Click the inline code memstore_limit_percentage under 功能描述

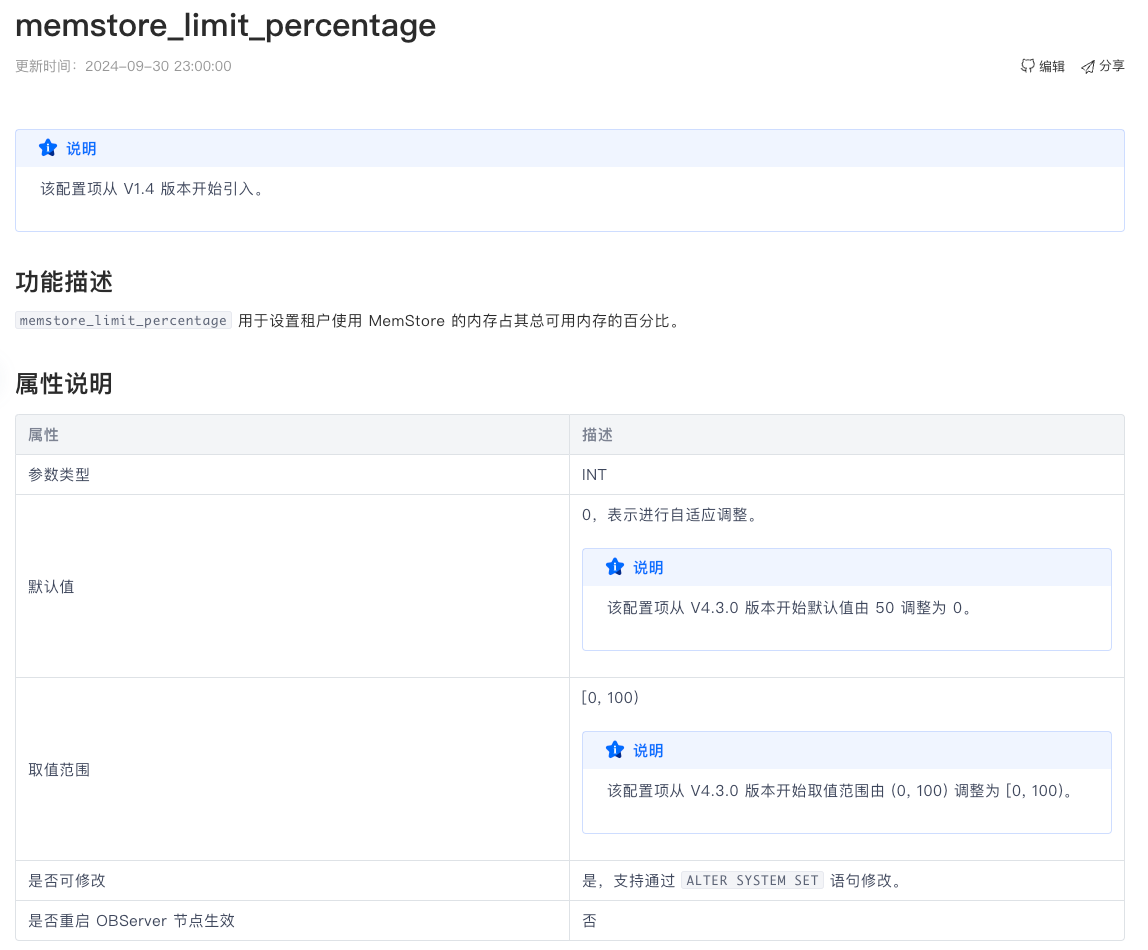point(123,321)
